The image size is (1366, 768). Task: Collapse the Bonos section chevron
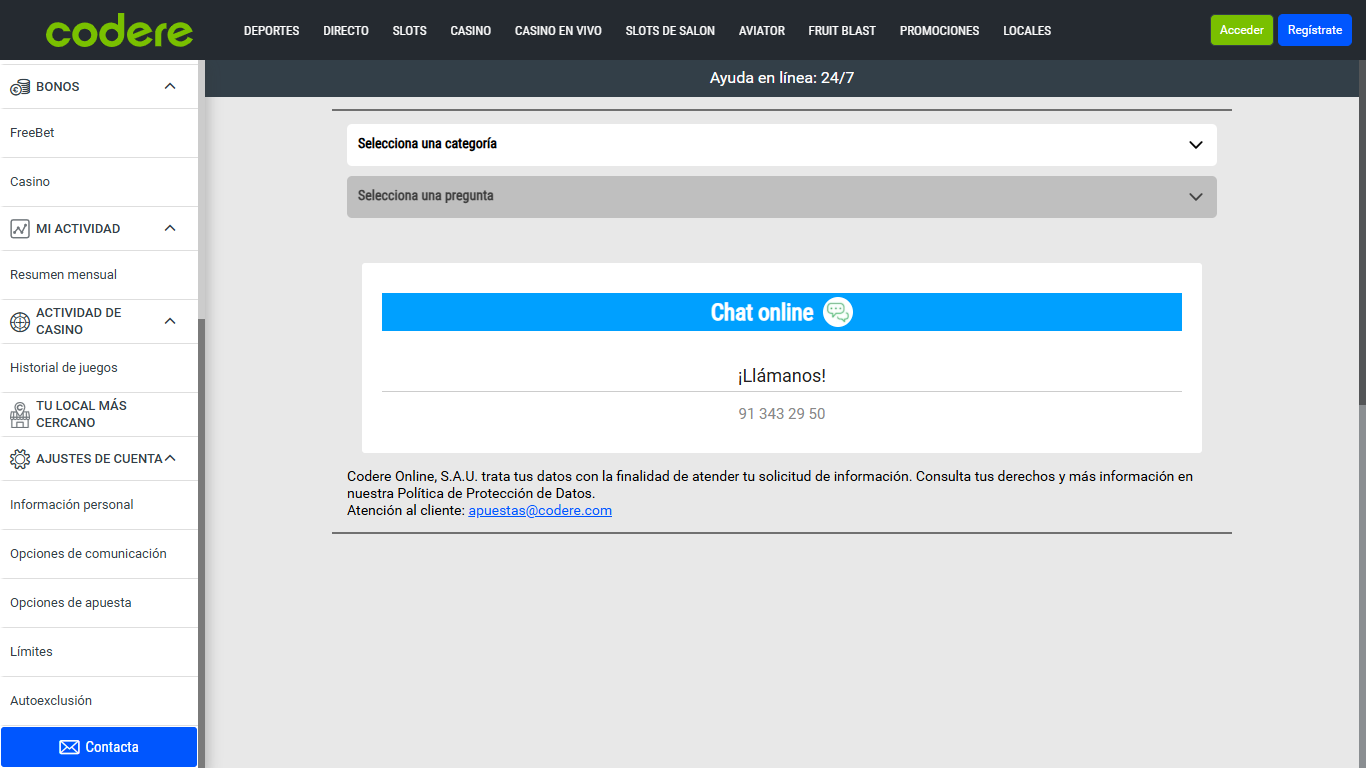tap(170, 87)
